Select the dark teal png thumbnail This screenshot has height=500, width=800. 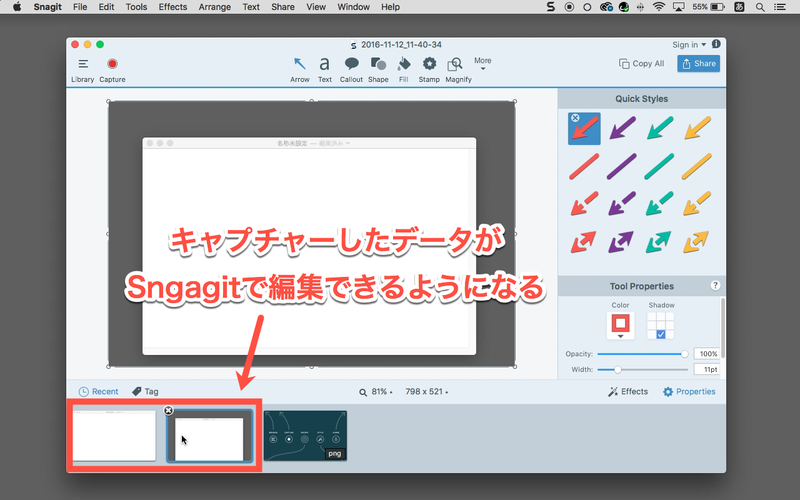click(x=305, y=436)
